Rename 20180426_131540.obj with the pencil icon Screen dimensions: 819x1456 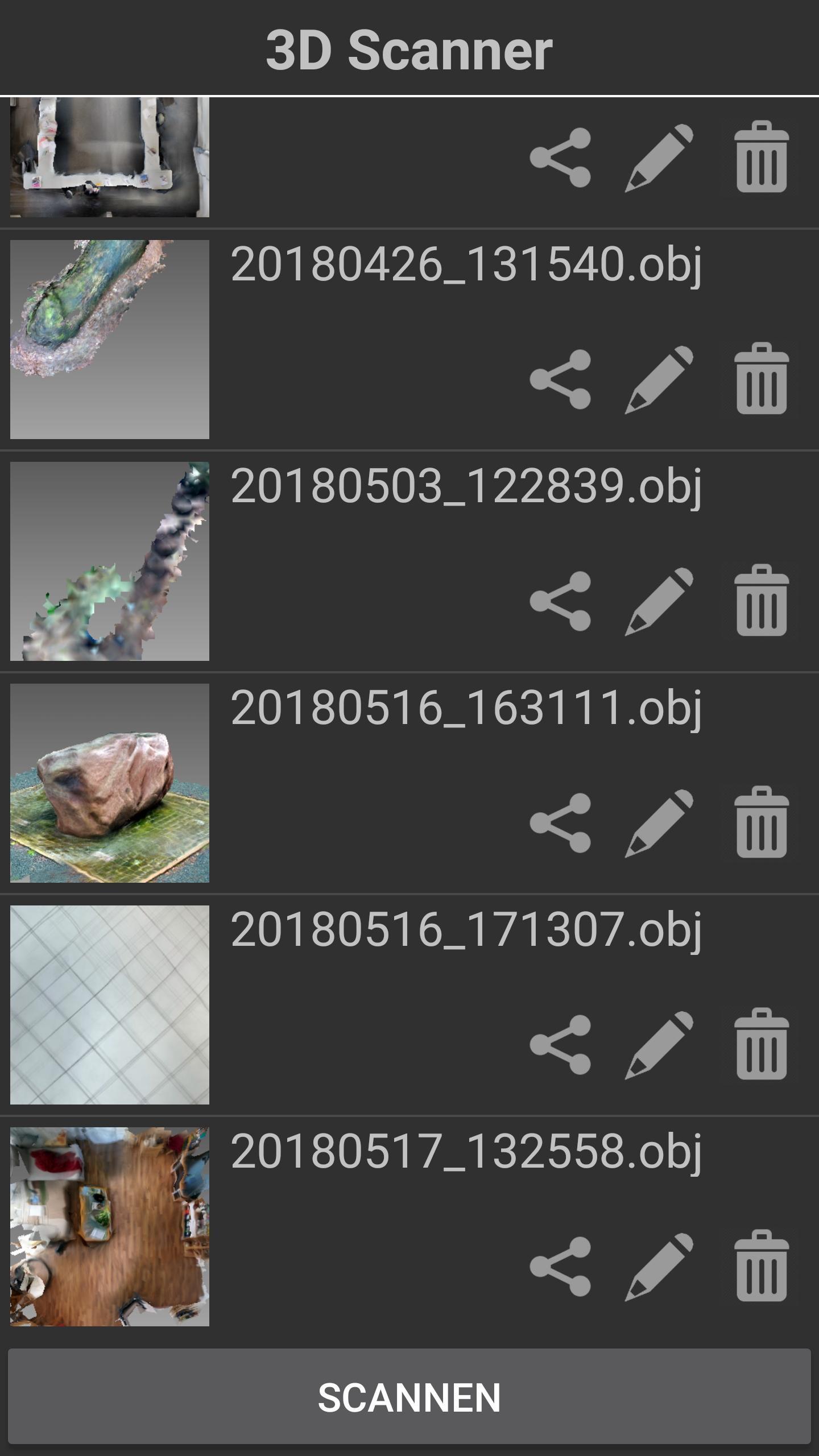[x=659, y=379]
